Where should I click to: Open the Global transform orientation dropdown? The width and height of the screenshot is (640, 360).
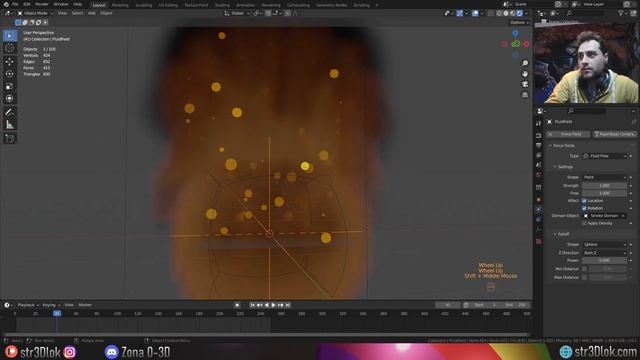point(237,13)
